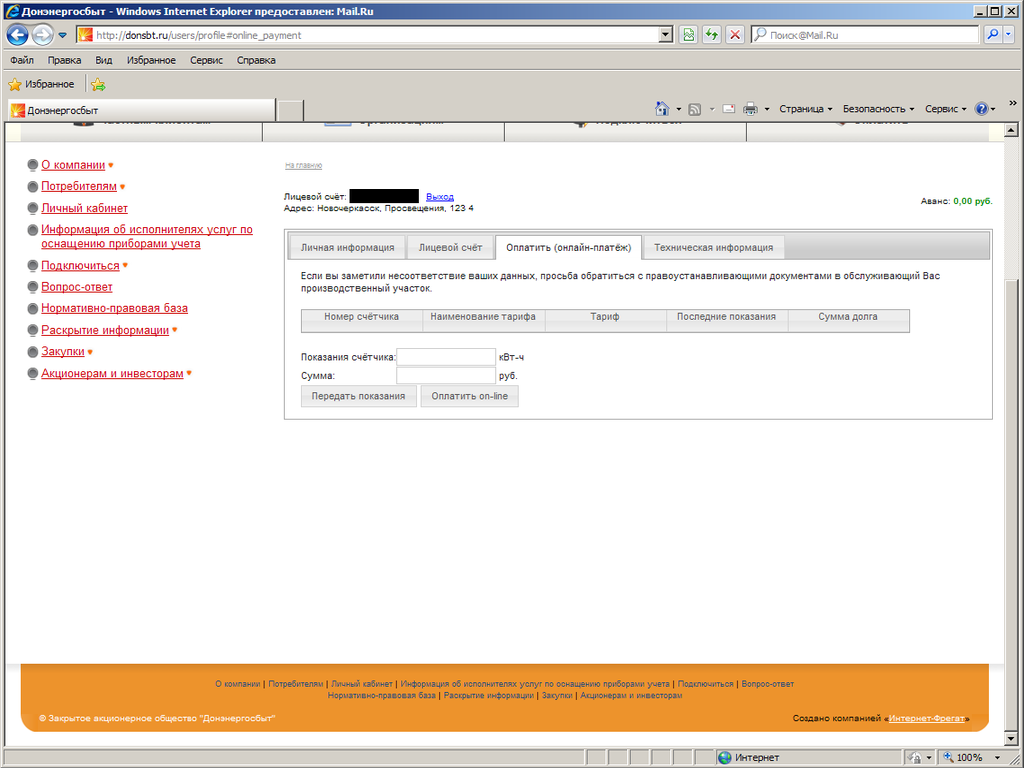Focus the browser address bar
The width and height of the screenshot is (1024, 768).
[376, 35]
